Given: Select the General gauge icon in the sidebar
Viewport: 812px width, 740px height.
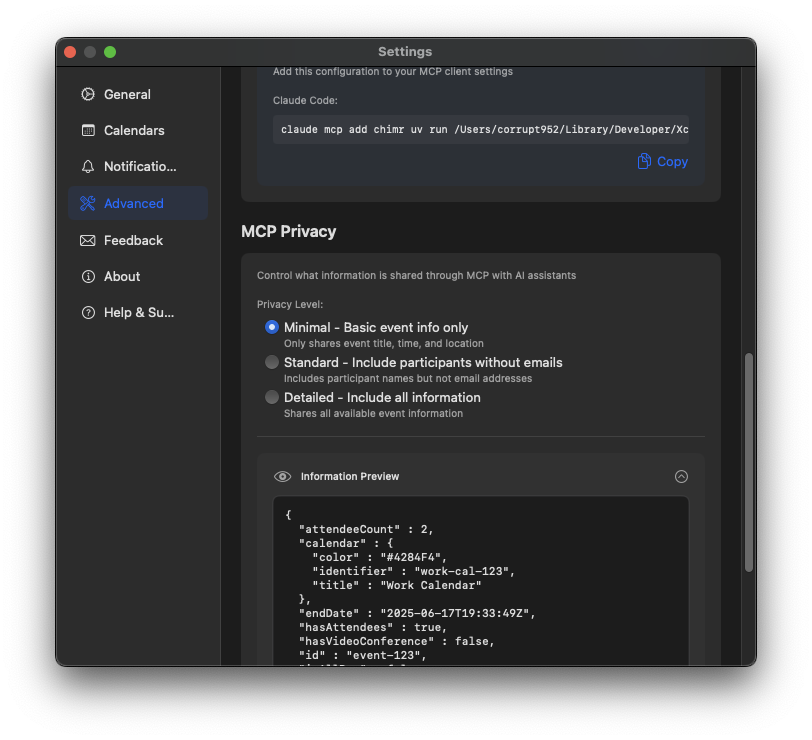Looking at the screenshot, I should 89,94.
